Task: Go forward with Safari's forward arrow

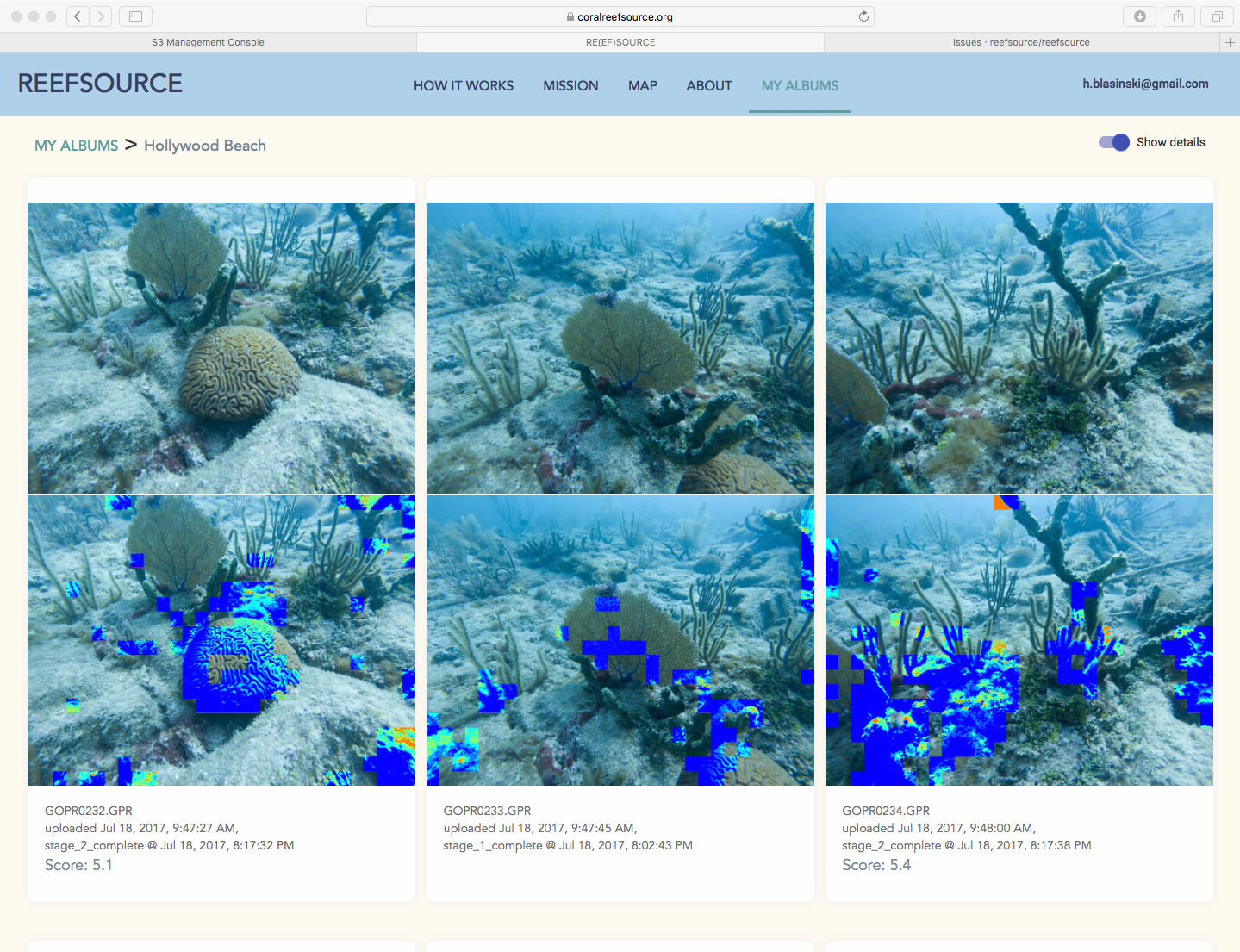Action: click(x=101, y=16)
